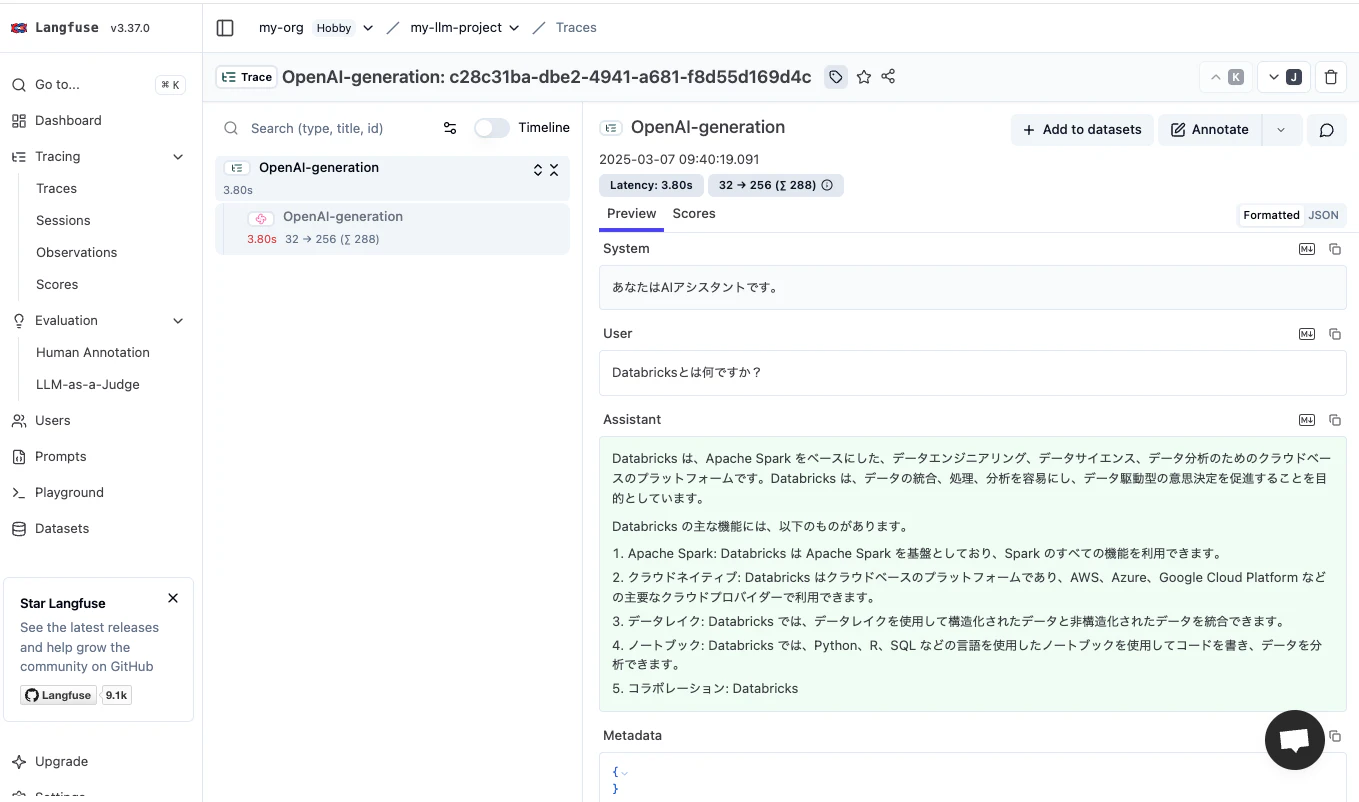Click the Latency: 3.80s badge
Screen dimensions: 1359x802
coord(651,185)
